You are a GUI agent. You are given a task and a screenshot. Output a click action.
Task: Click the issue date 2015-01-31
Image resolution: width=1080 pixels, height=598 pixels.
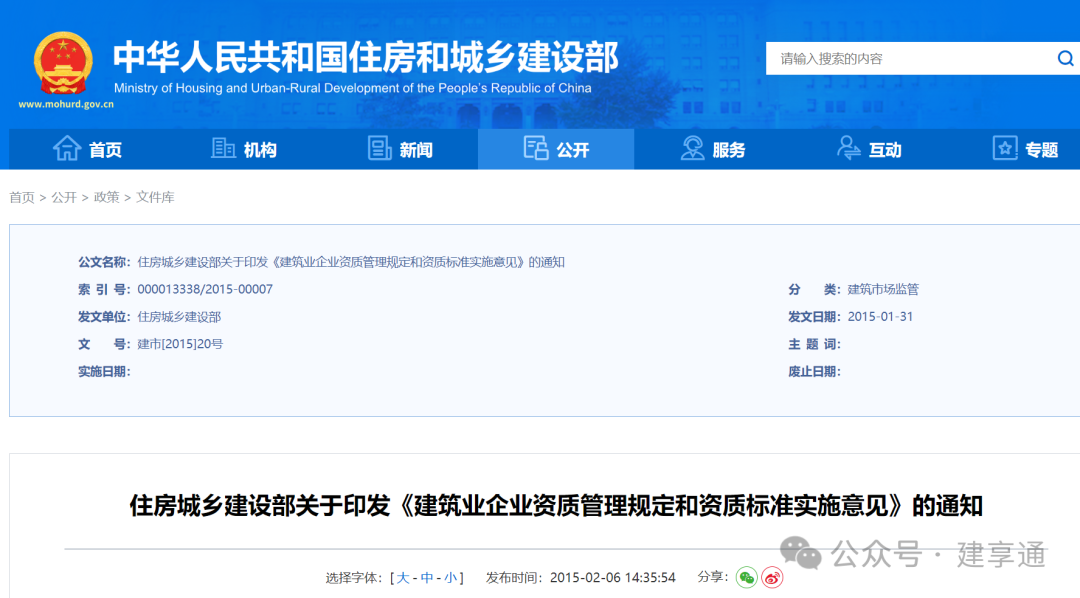pyautogui.click(x=880, y=317)
